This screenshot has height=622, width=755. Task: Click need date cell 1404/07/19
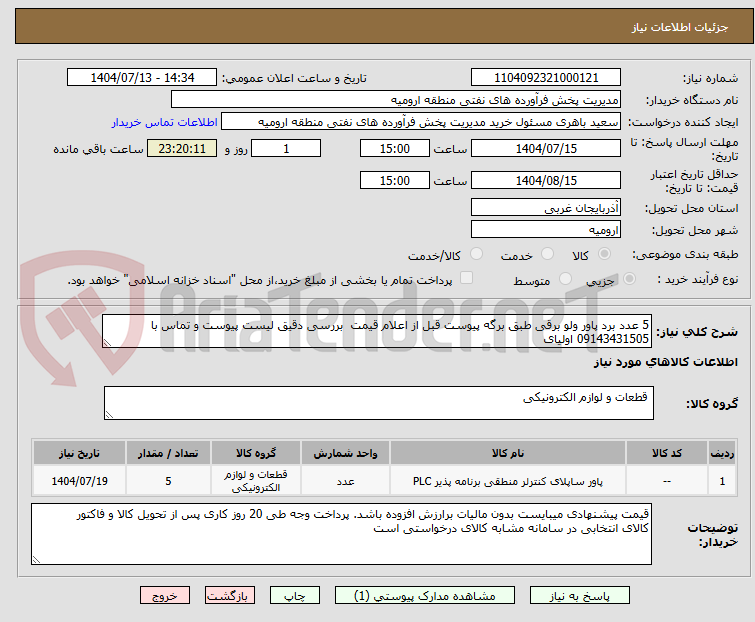click(79, 480)
